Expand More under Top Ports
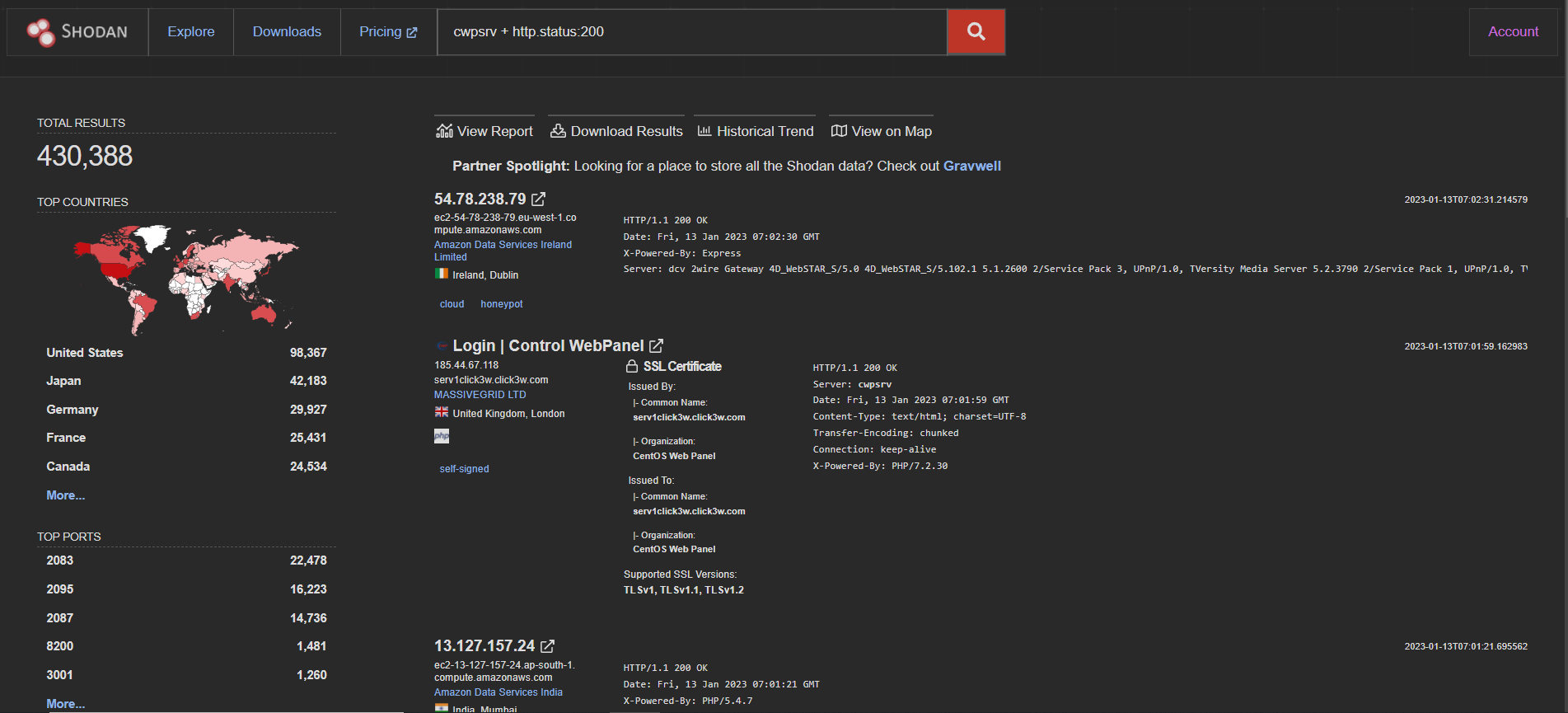This screenshot has width=1568, height=713. [65, 703]
